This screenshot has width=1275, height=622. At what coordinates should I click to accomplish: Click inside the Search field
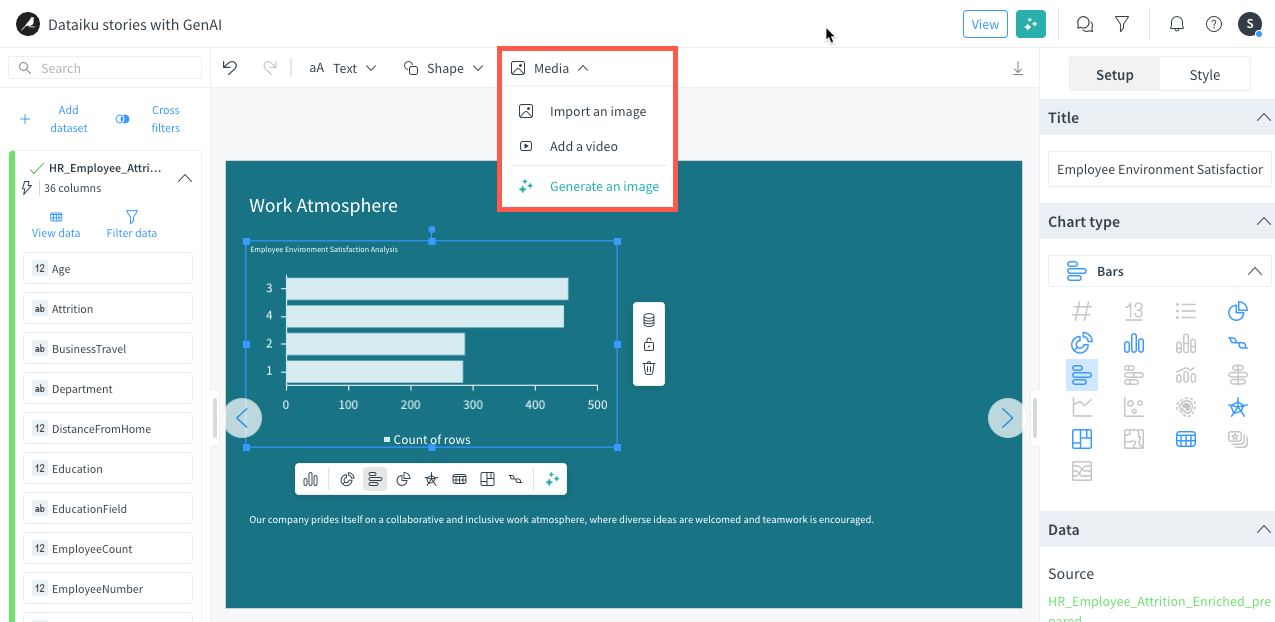[x=104, y=67]
